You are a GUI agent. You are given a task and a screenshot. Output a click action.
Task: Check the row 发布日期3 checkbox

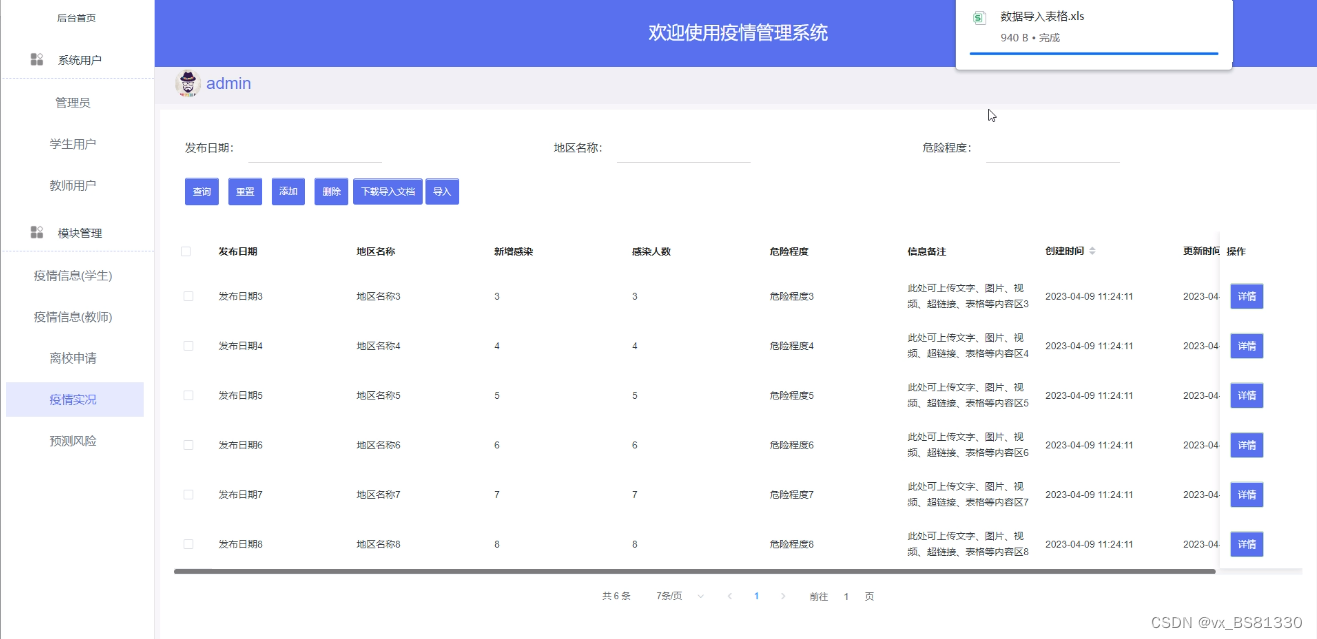tap(188, 296)
